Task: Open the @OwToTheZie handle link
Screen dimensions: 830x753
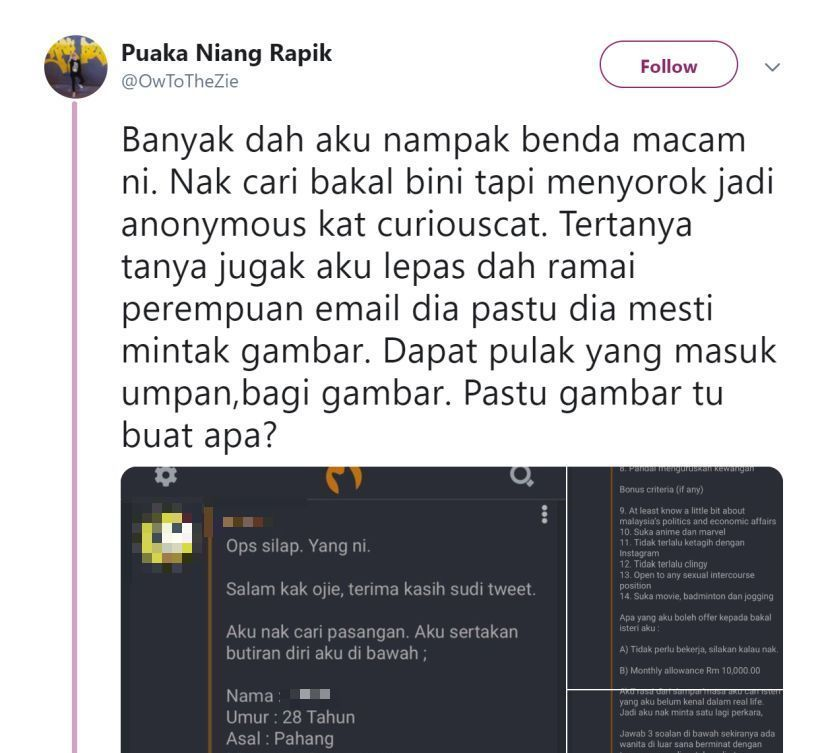Action: tap(180, 81)
